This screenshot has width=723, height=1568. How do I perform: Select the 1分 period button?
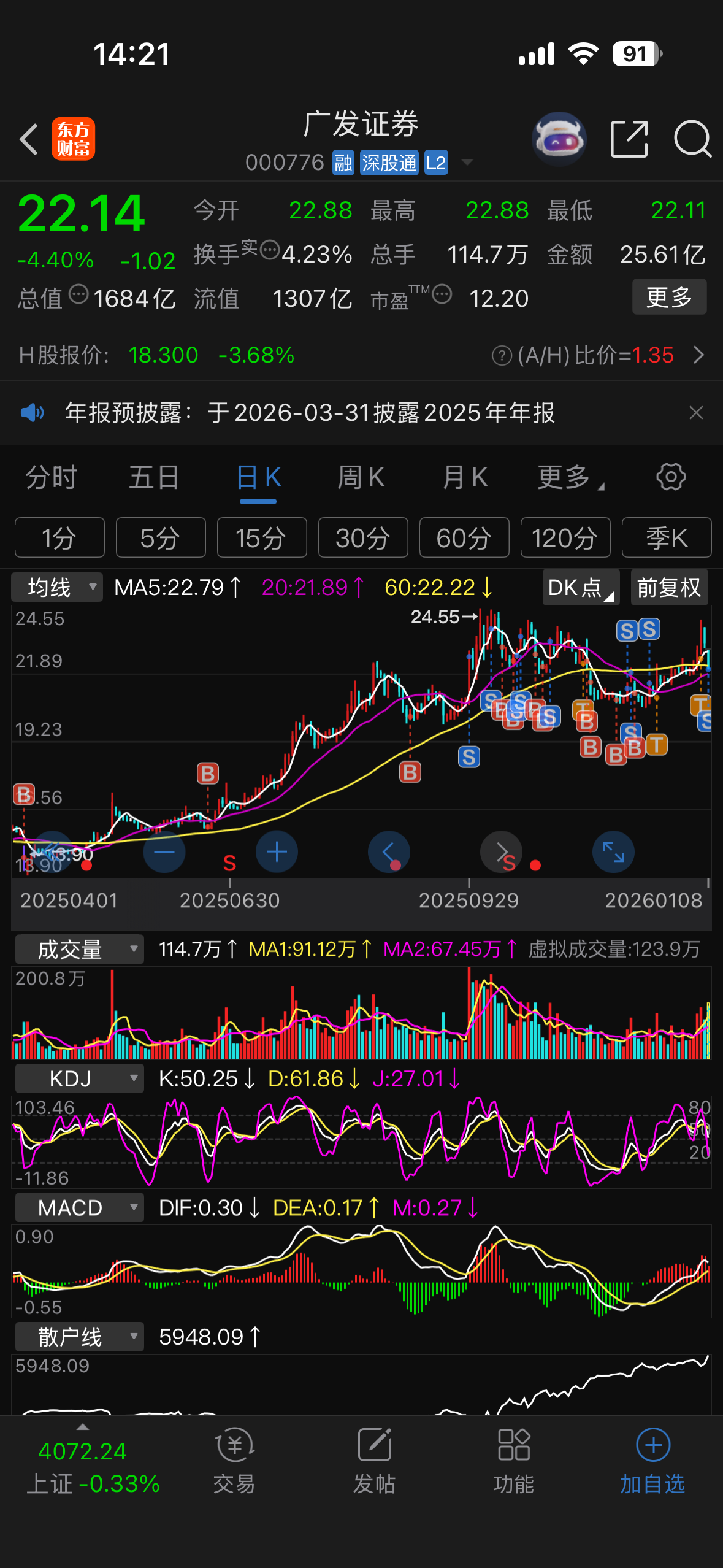tap(59, 537)
